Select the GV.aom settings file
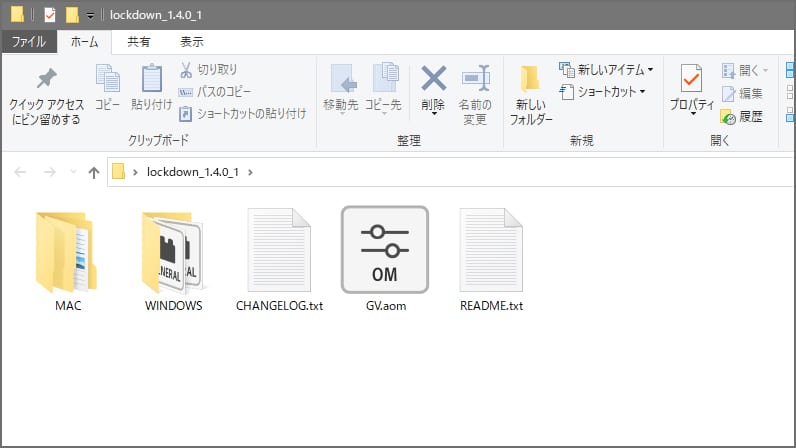Screen dimensions: 796x448 point(385,260)
